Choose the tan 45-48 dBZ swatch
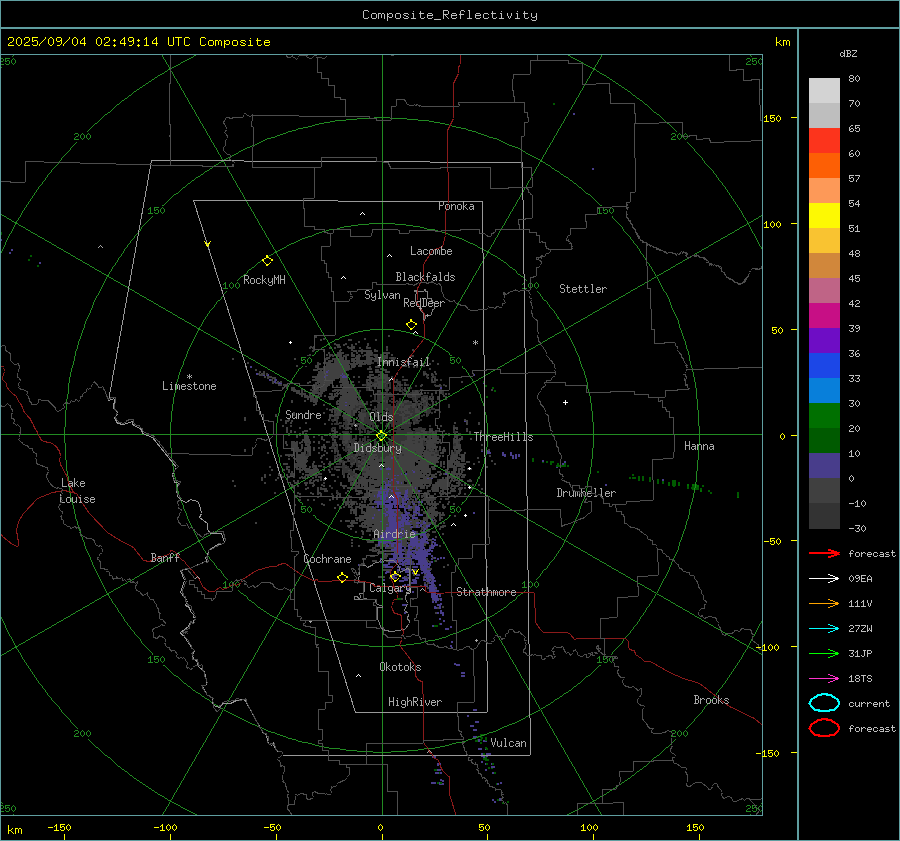Screen dimensions: 900x841 point(824,266)
